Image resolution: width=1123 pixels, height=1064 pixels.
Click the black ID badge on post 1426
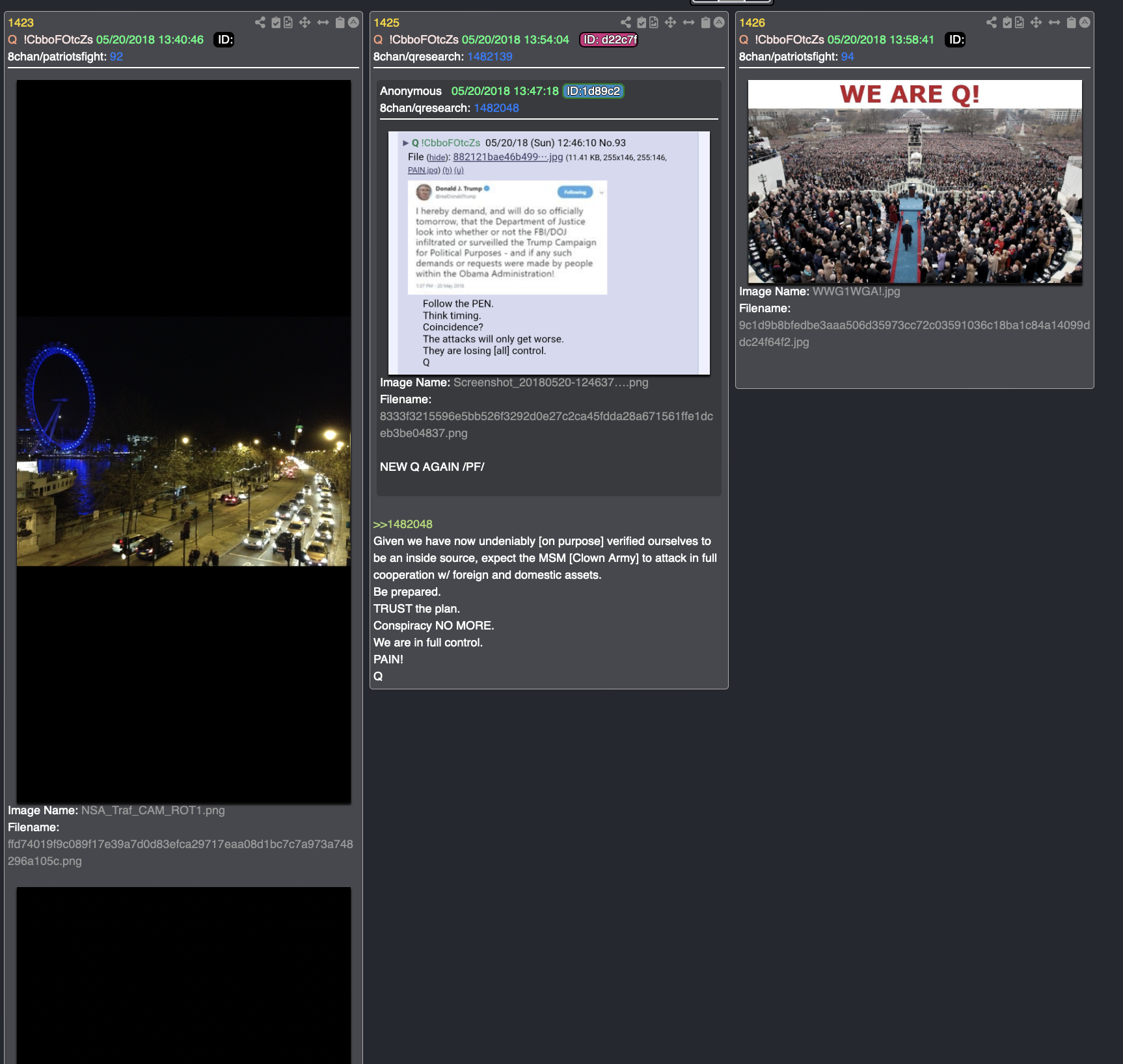(x=955, y=40)
